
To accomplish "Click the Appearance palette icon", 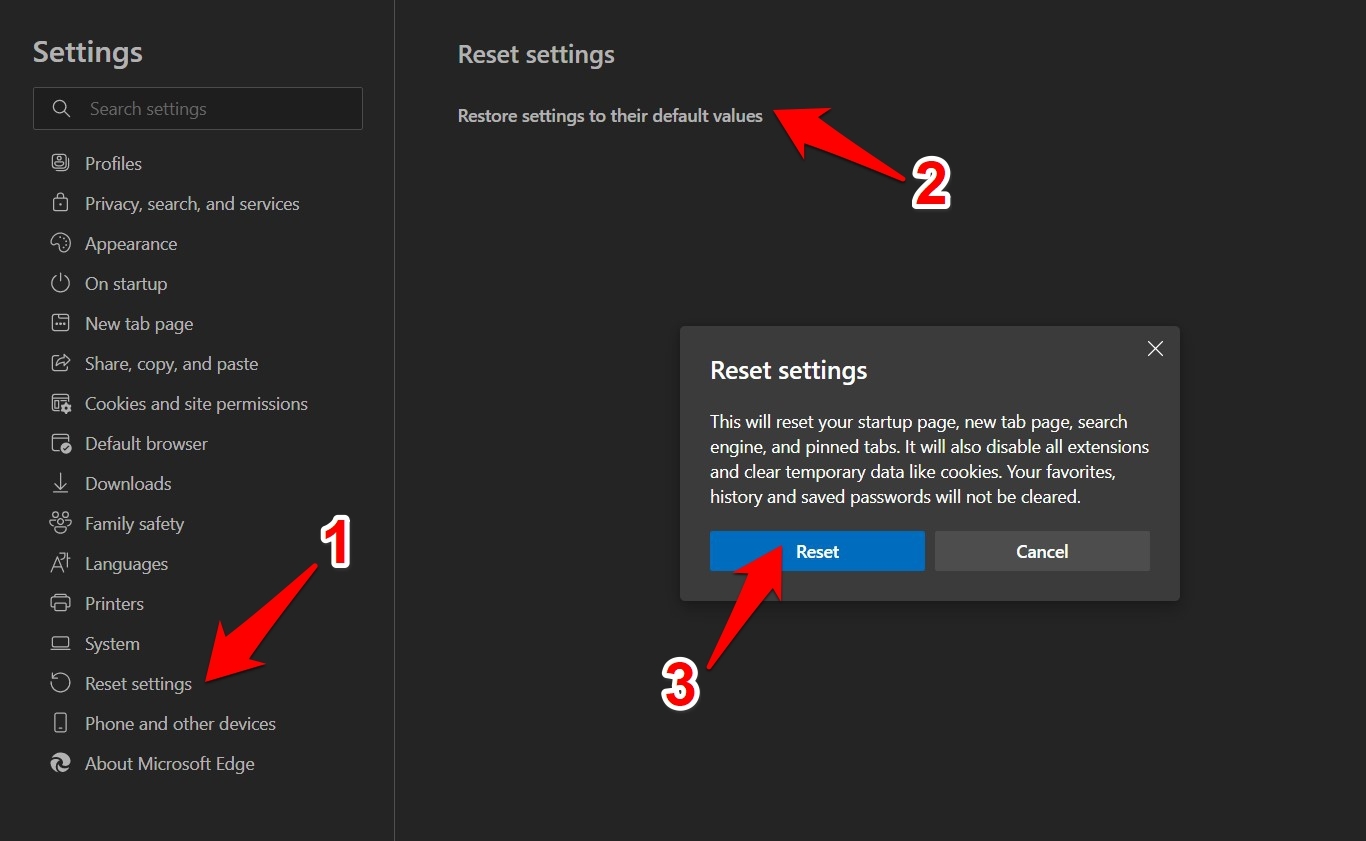I will (60, 243).
